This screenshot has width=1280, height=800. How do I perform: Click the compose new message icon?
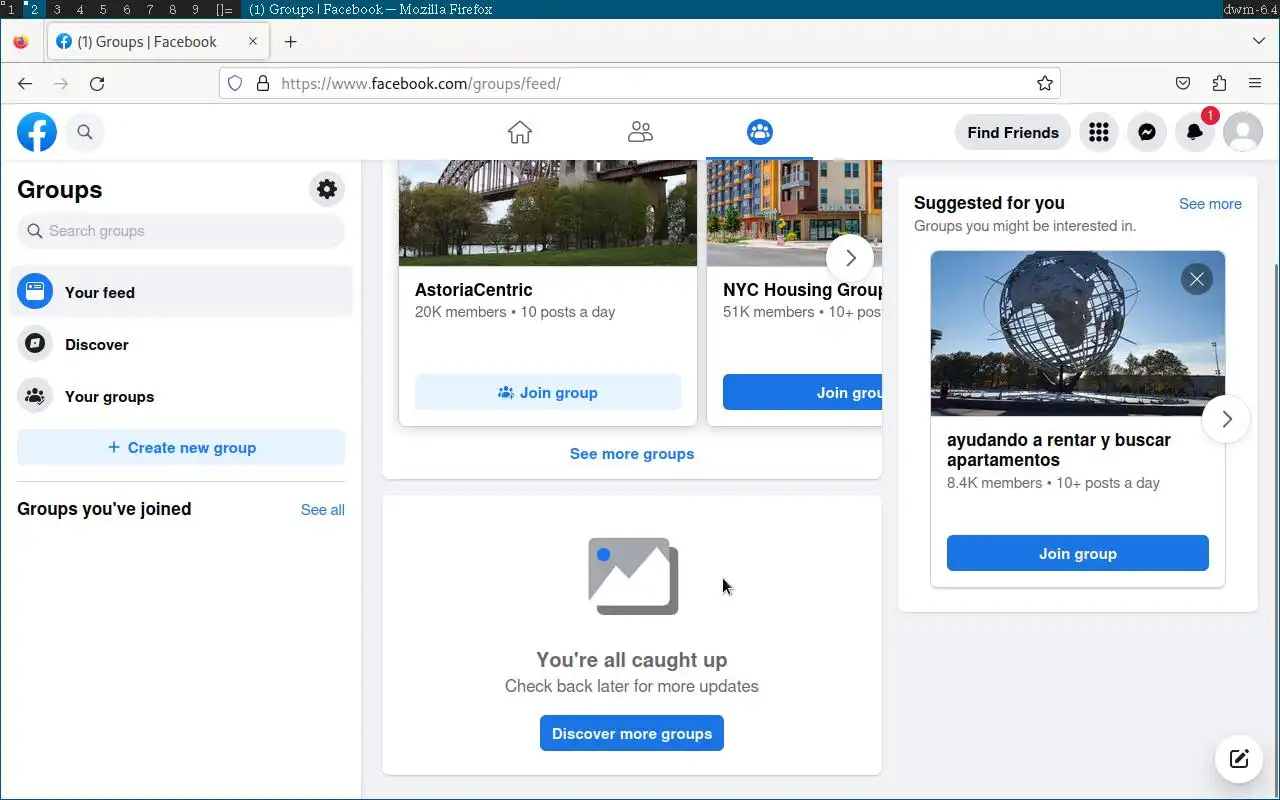pos(1239,759)
